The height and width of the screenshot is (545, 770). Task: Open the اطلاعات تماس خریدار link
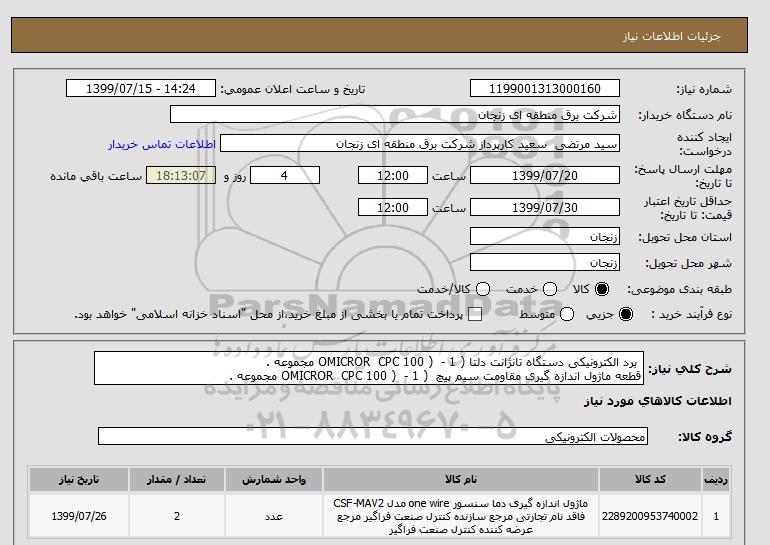162,144
